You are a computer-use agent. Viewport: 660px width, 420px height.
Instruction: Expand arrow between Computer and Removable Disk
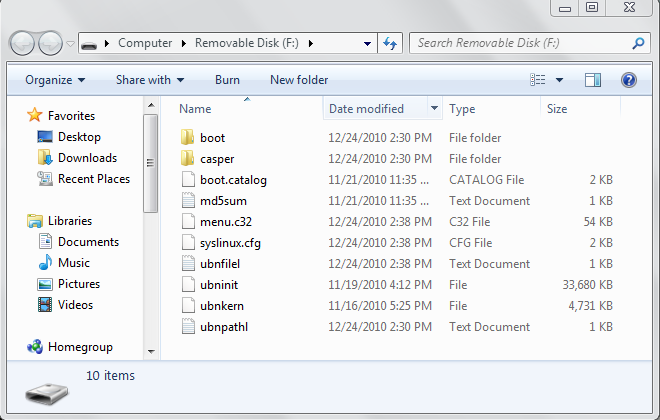[184, 43]
